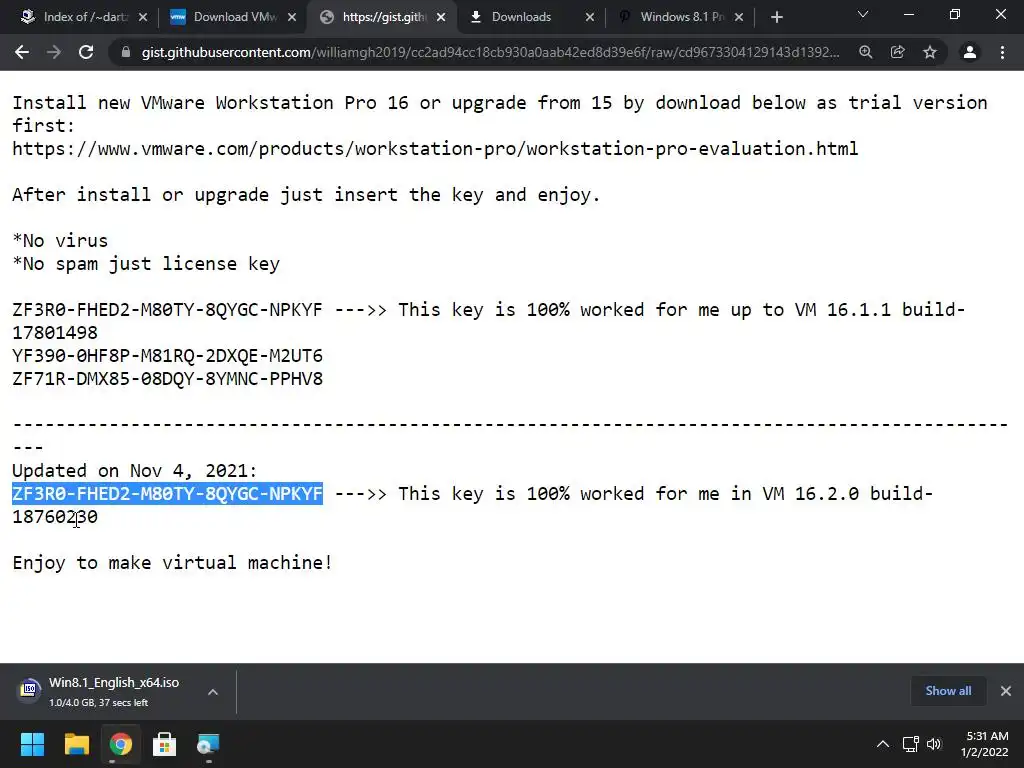Click 'After install or upgrade' sentence
Viewport: 1024px width, 768px height.
point(306,195)
